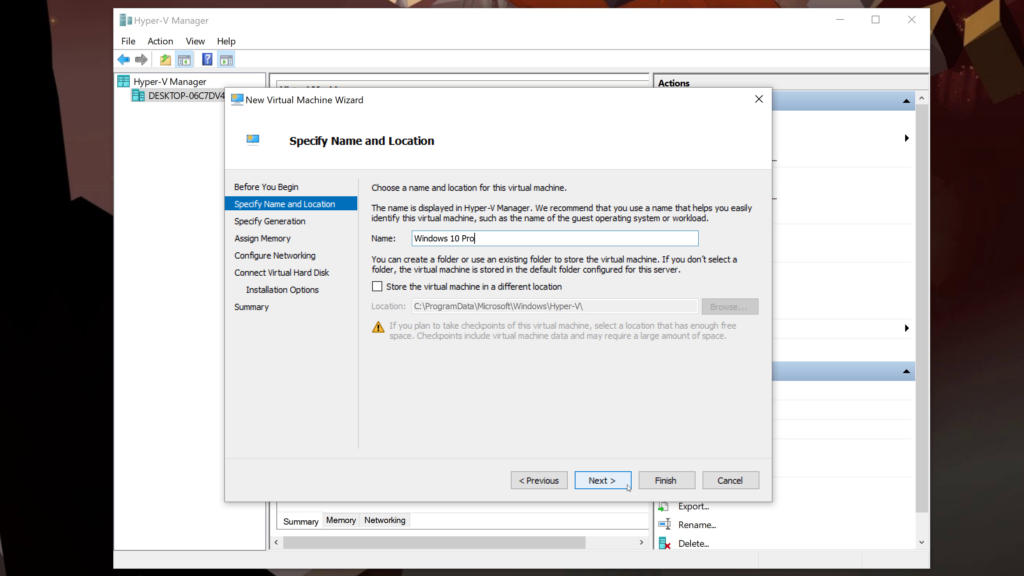Click the horizontal scrollbar left arrow
Screen dimensions: 1024x576
pos(276,543)
